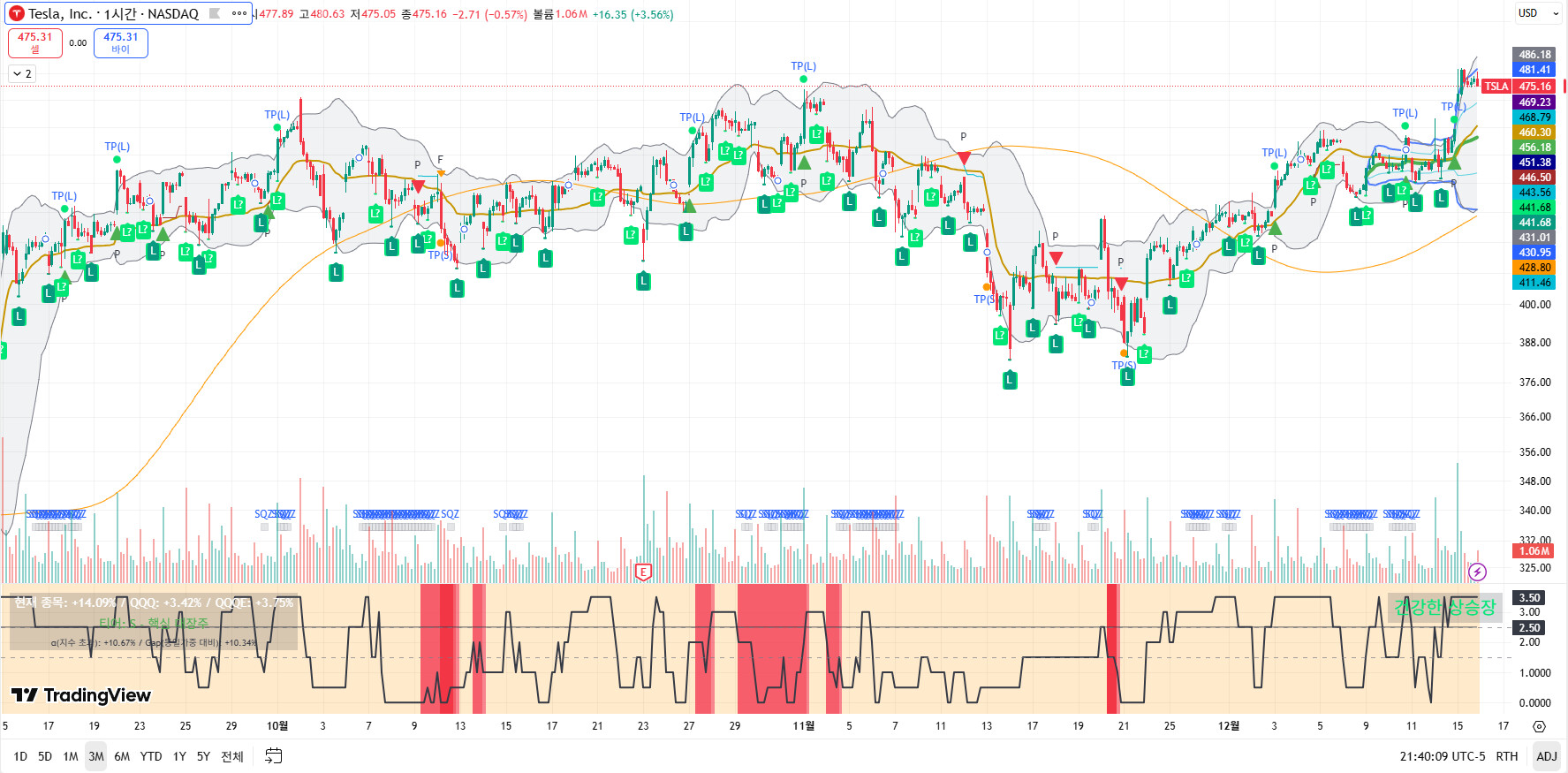Click the flag icon beside NASDAQ
The width and height of the screenshot is (1568, 773).
coord(215,13)
